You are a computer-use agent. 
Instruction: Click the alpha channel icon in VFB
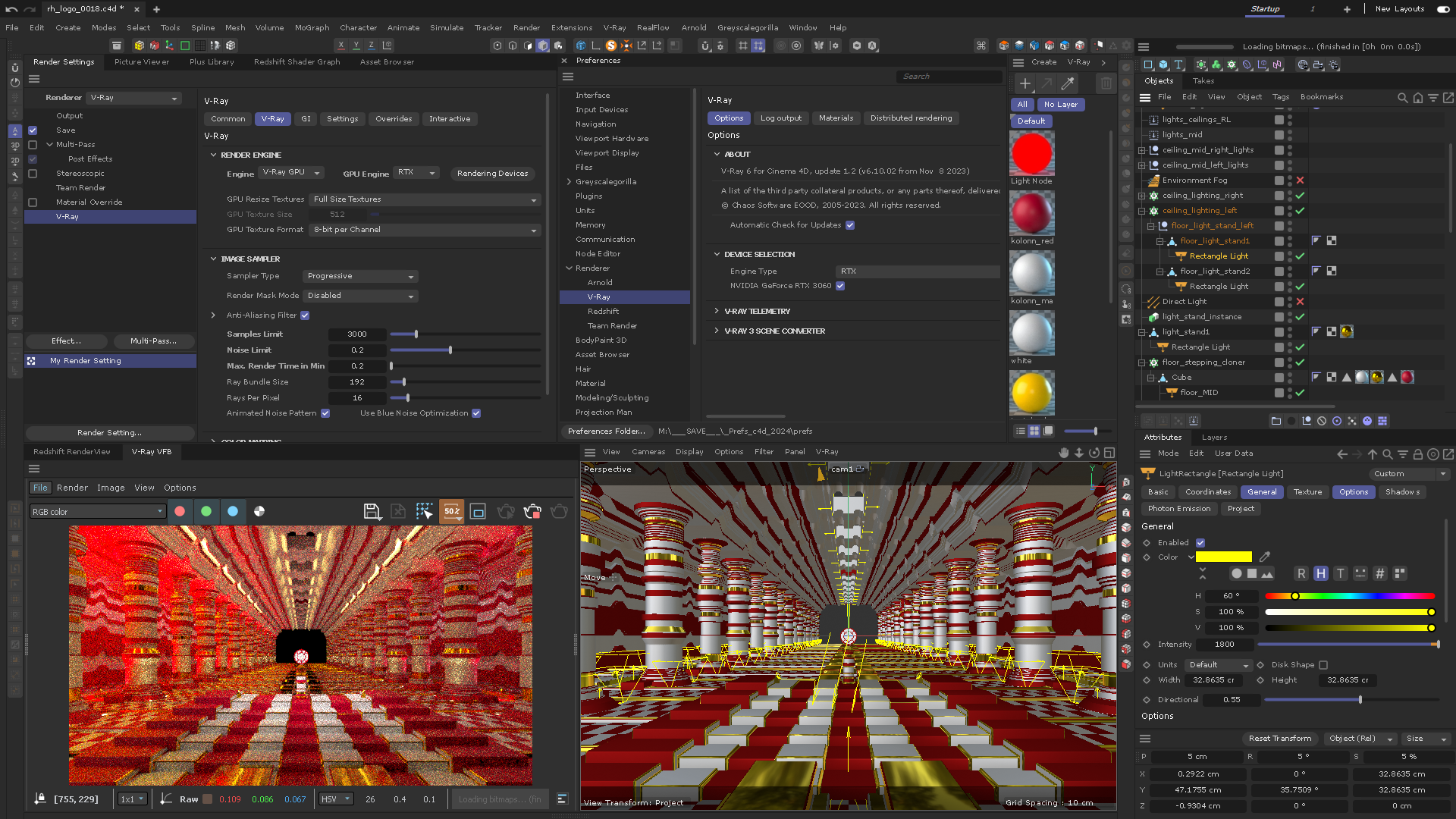tap(259, 512)
